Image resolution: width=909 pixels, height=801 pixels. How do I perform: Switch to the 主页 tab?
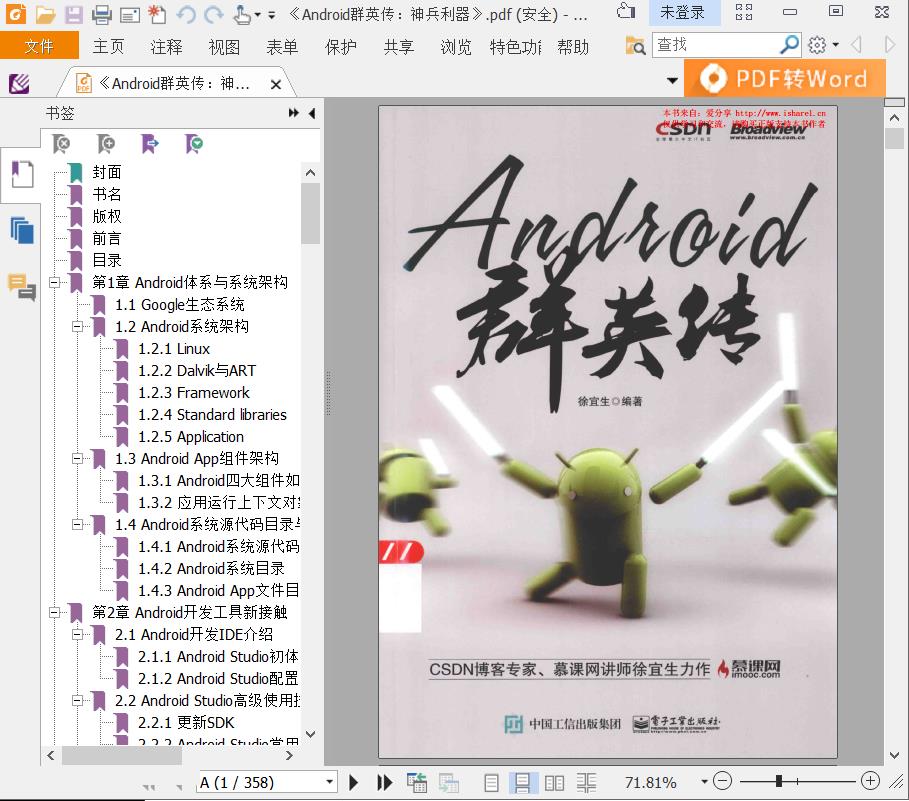tap(108, 46)
